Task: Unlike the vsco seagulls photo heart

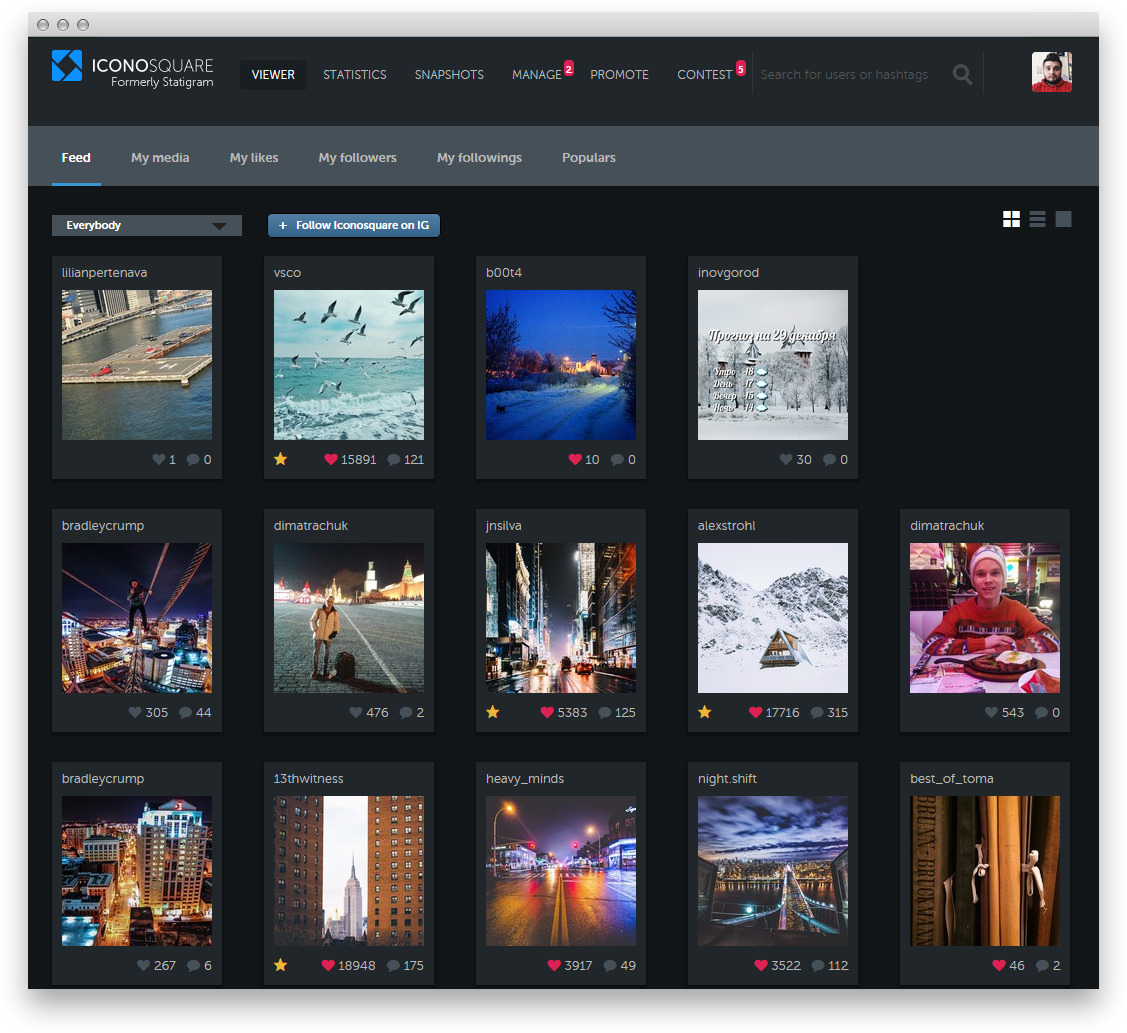Action: tap(331, 459)
